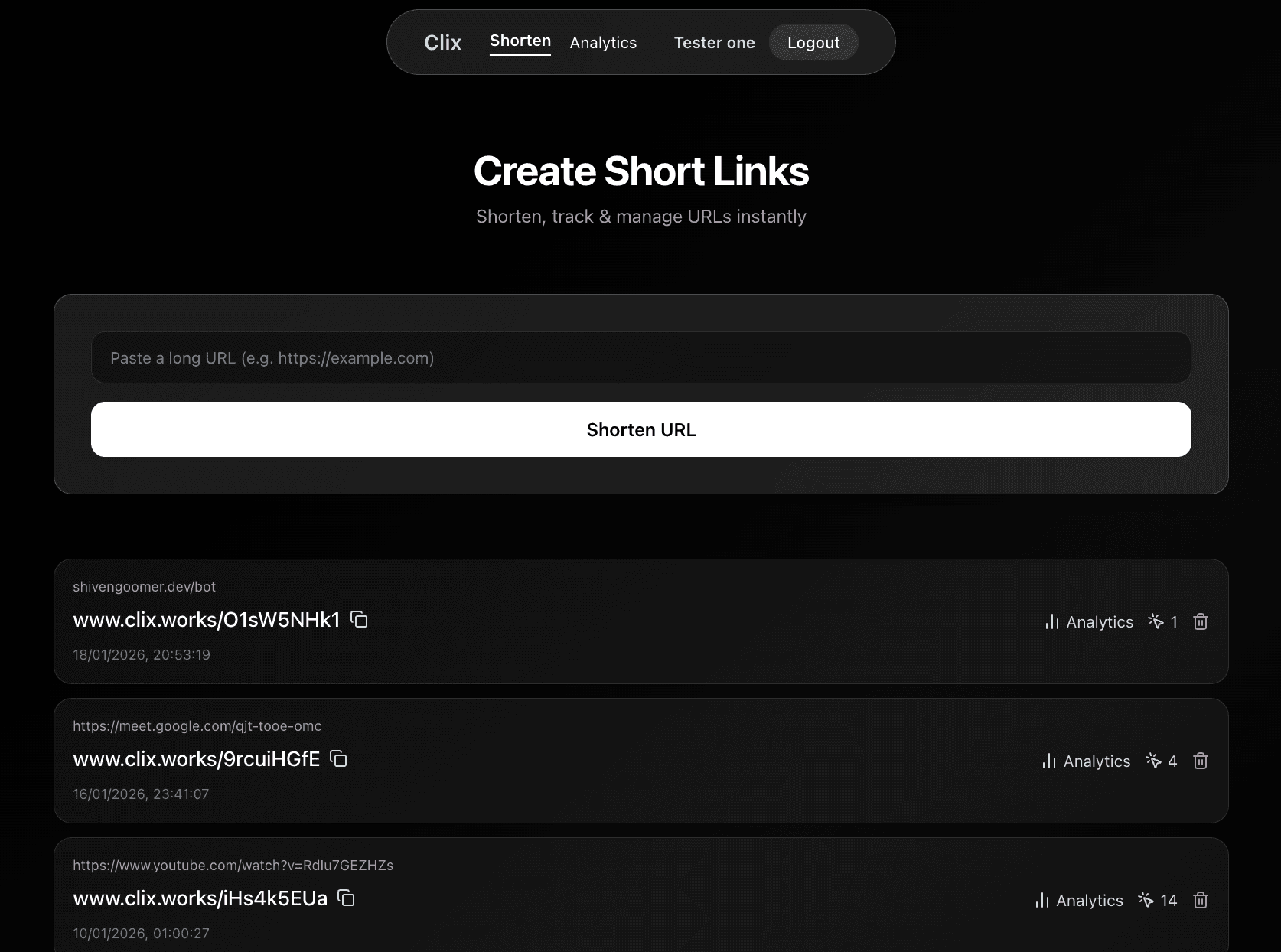Click the click-count icon showing 1
The width and height of the screenshot is (1281, 952).
(x=1156, y=621)
